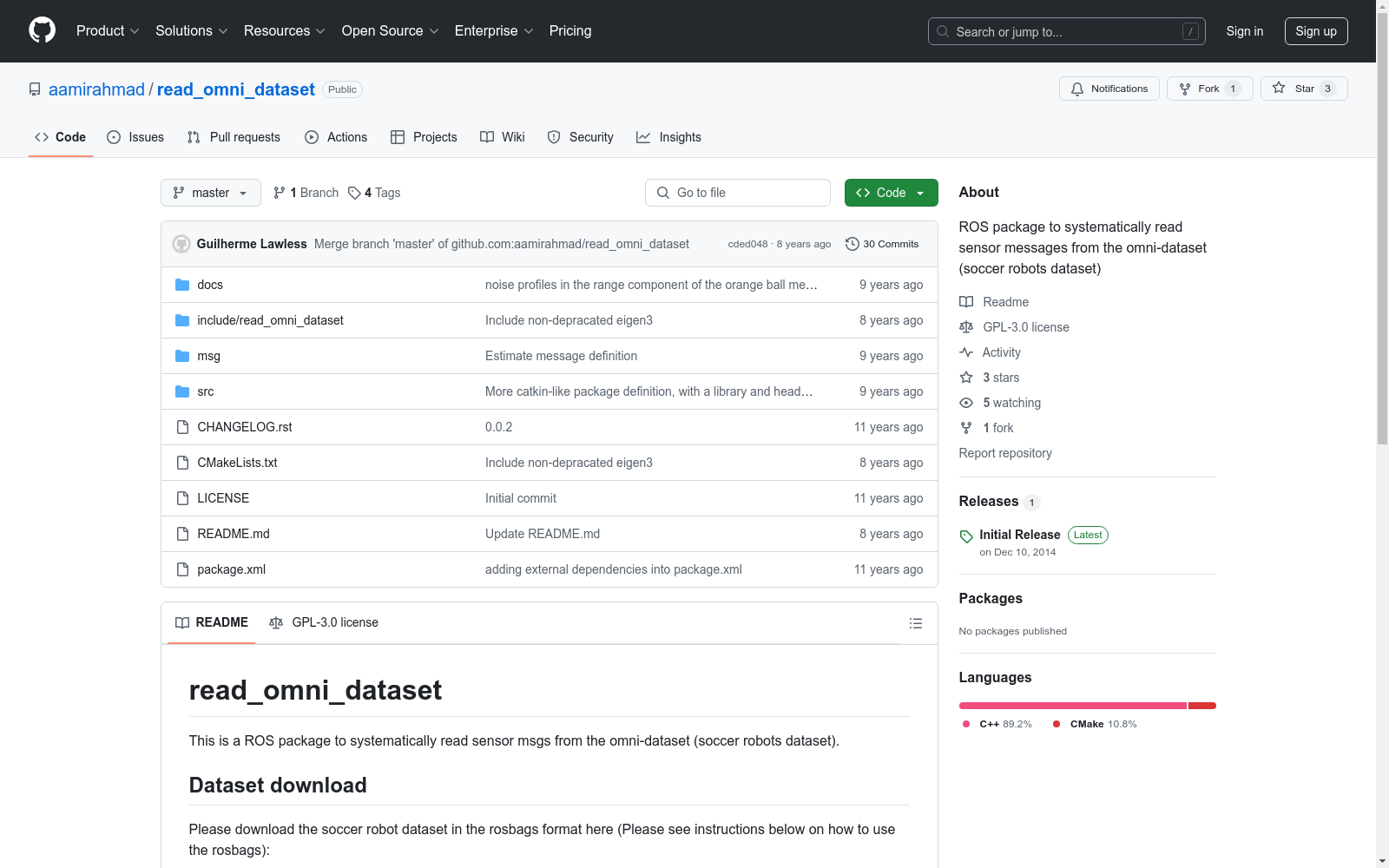Switch to the Actions tab

pos(336,137)
